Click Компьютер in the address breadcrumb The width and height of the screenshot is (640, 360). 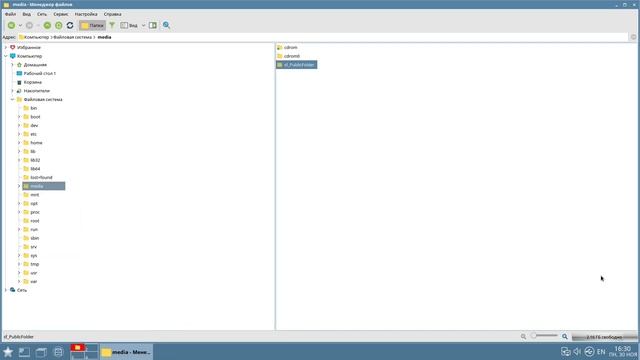coord(36,37)
